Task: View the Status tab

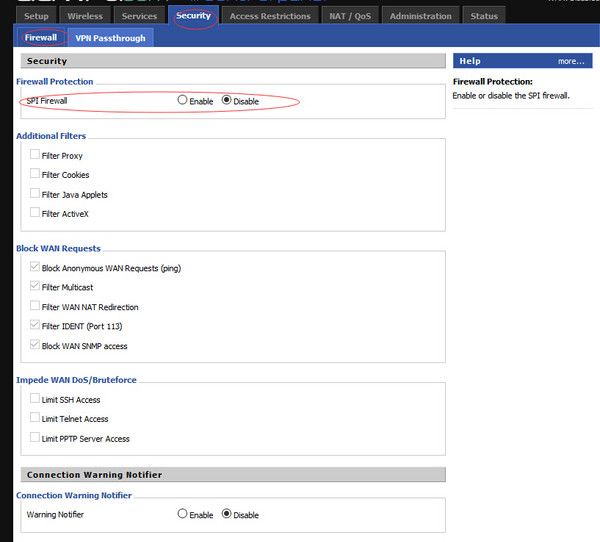Action: point(484,16)
